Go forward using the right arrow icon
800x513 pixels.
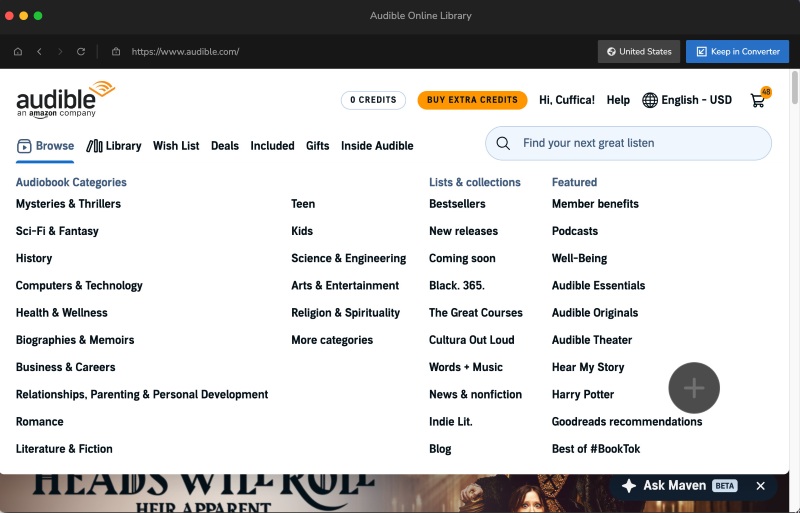coord(60,52)
